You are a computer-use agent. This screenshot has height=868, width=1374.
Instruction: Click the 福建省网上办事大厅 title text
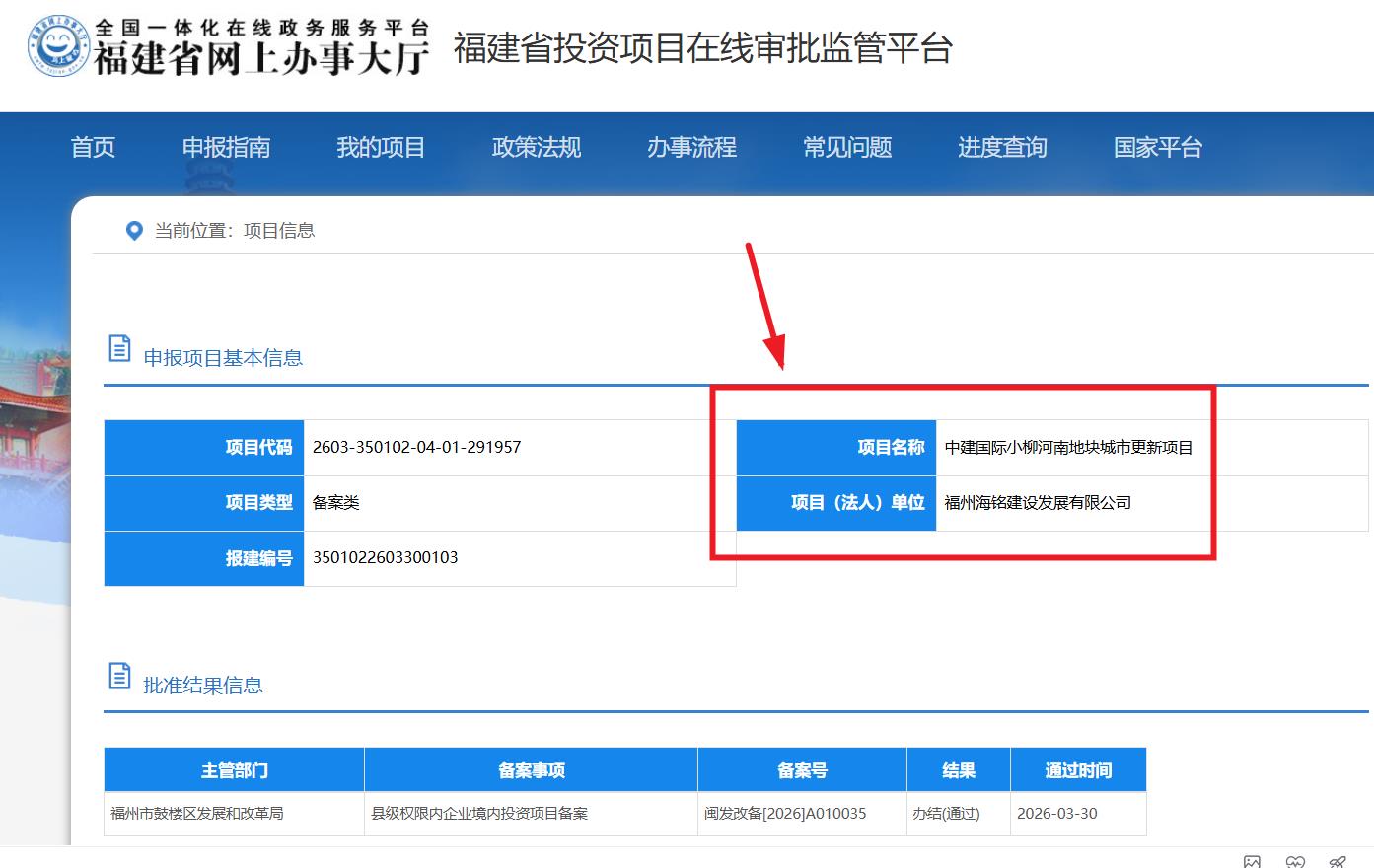pyautogui.click(x=261, y=58)
